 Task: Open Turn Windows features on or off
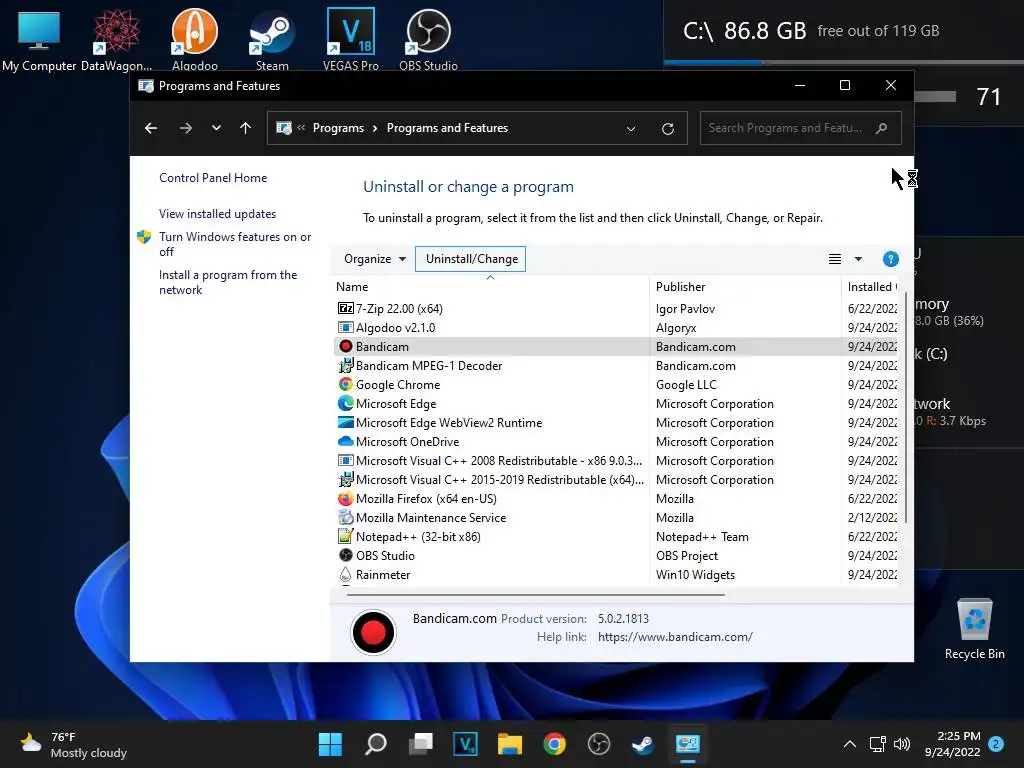234,244
